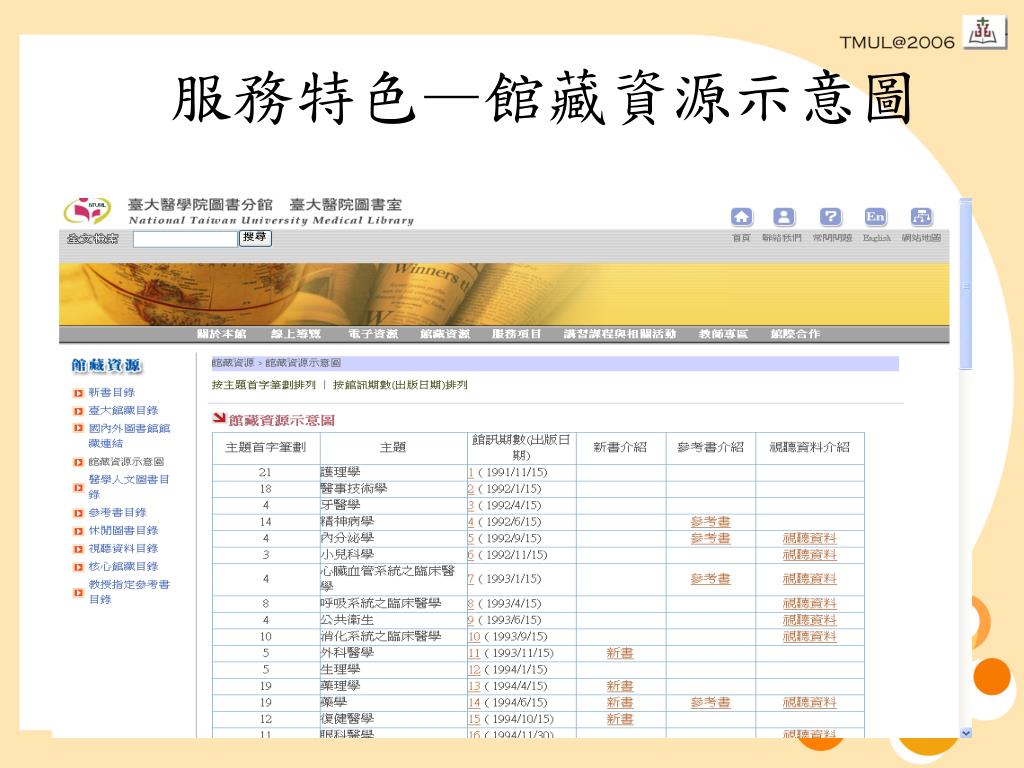1024x768 pixels.
Task: Sort by 按主題首字筆劃排列
Action: coord(264,385)
